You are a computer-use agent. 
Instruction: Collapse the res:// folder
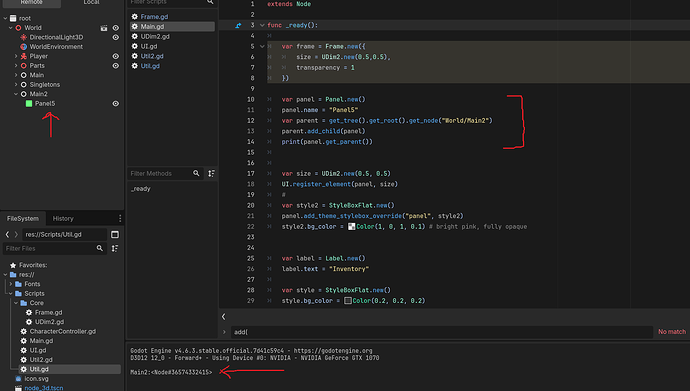point(5,274)
